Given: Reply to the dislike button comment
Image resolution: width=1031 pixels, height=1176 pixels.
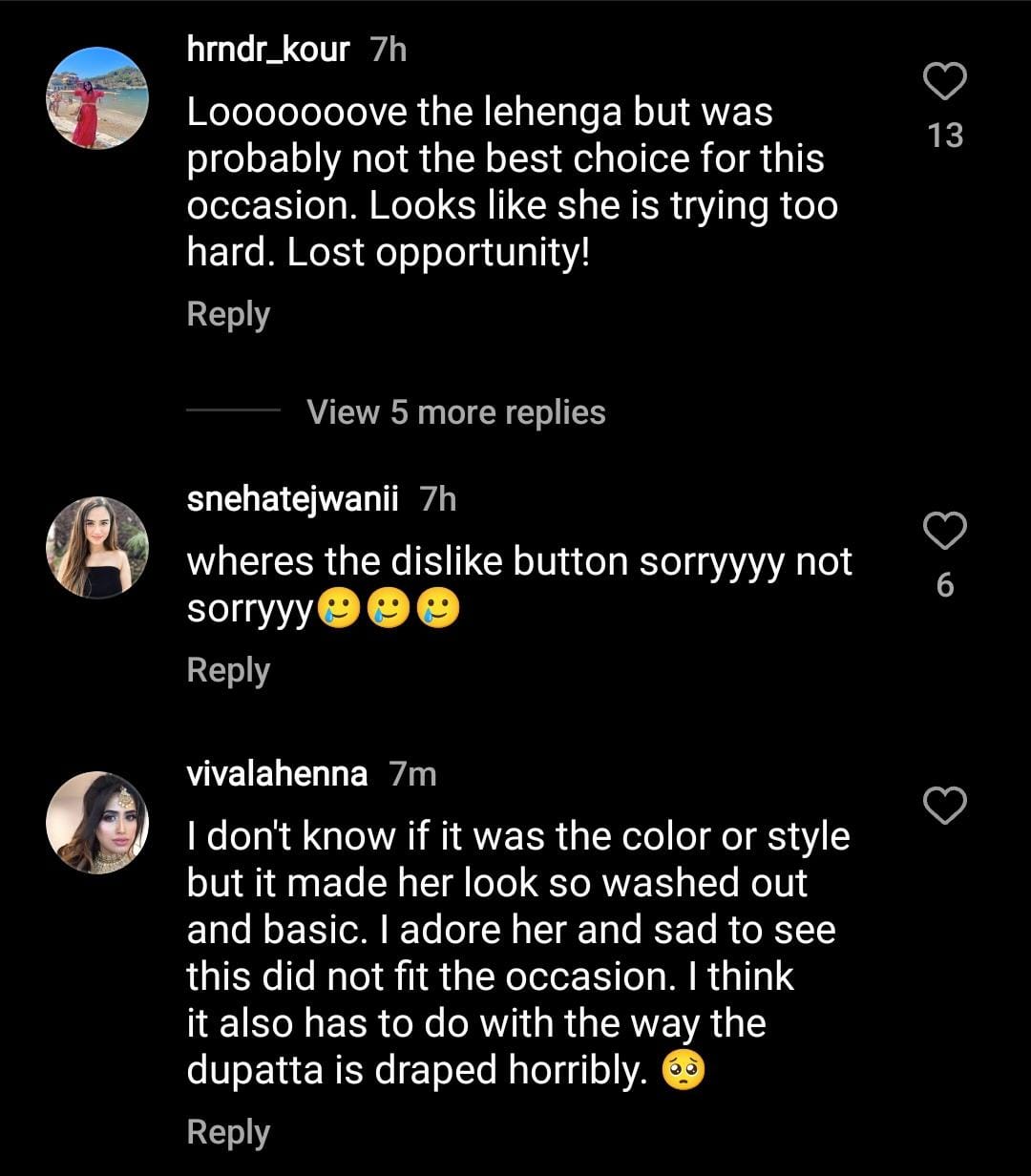Looking at the screenshot, I should point(228,669).
